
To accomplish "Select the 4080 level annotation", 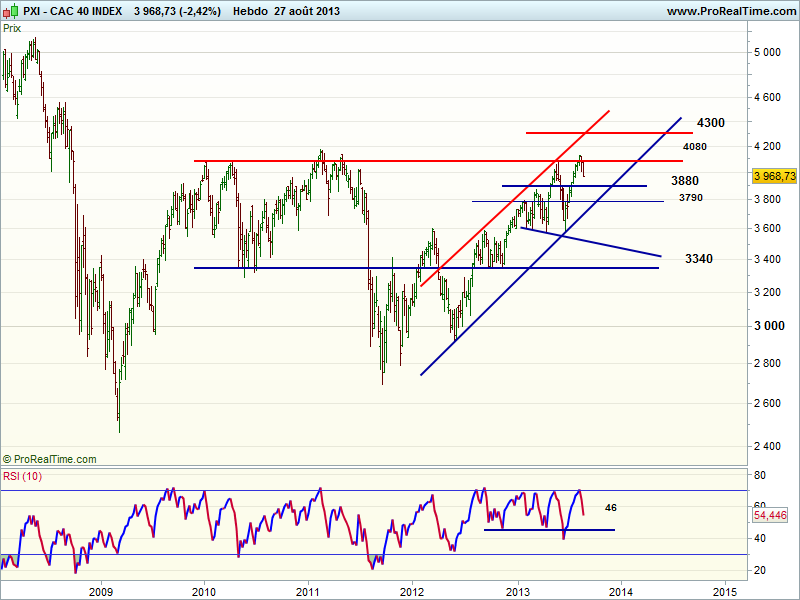I will 695,147.
